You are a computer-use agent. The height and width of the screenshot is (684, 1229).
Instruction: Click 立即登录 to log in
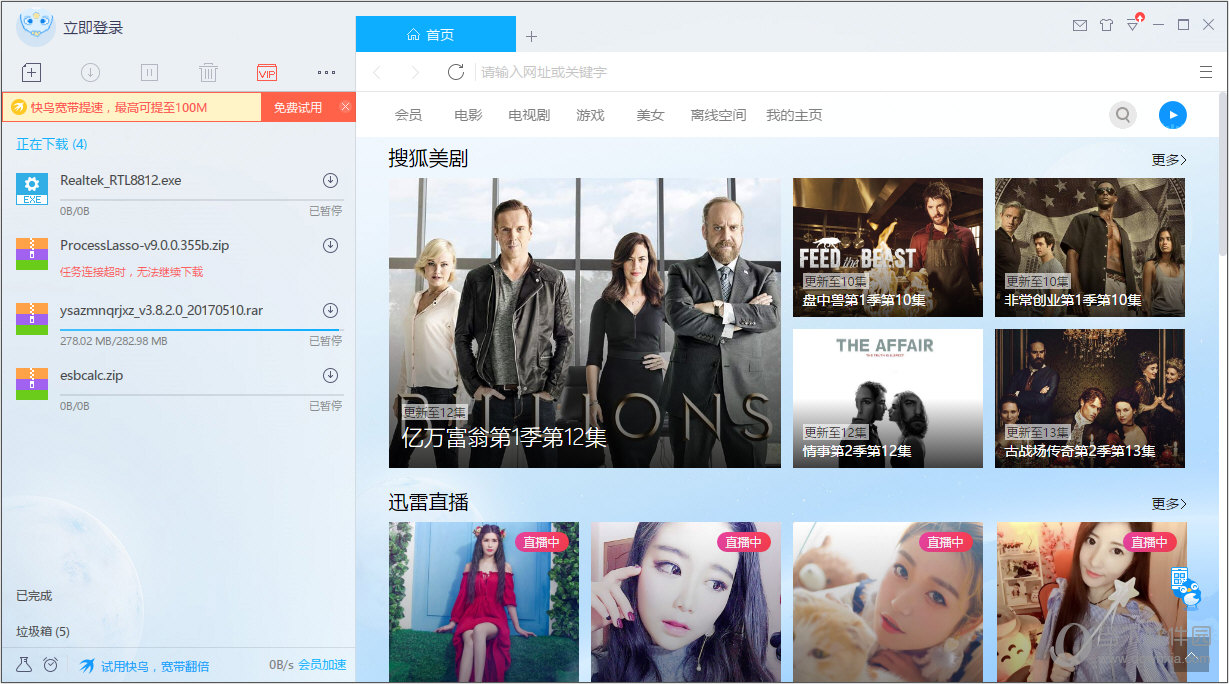tap(93, 28)
